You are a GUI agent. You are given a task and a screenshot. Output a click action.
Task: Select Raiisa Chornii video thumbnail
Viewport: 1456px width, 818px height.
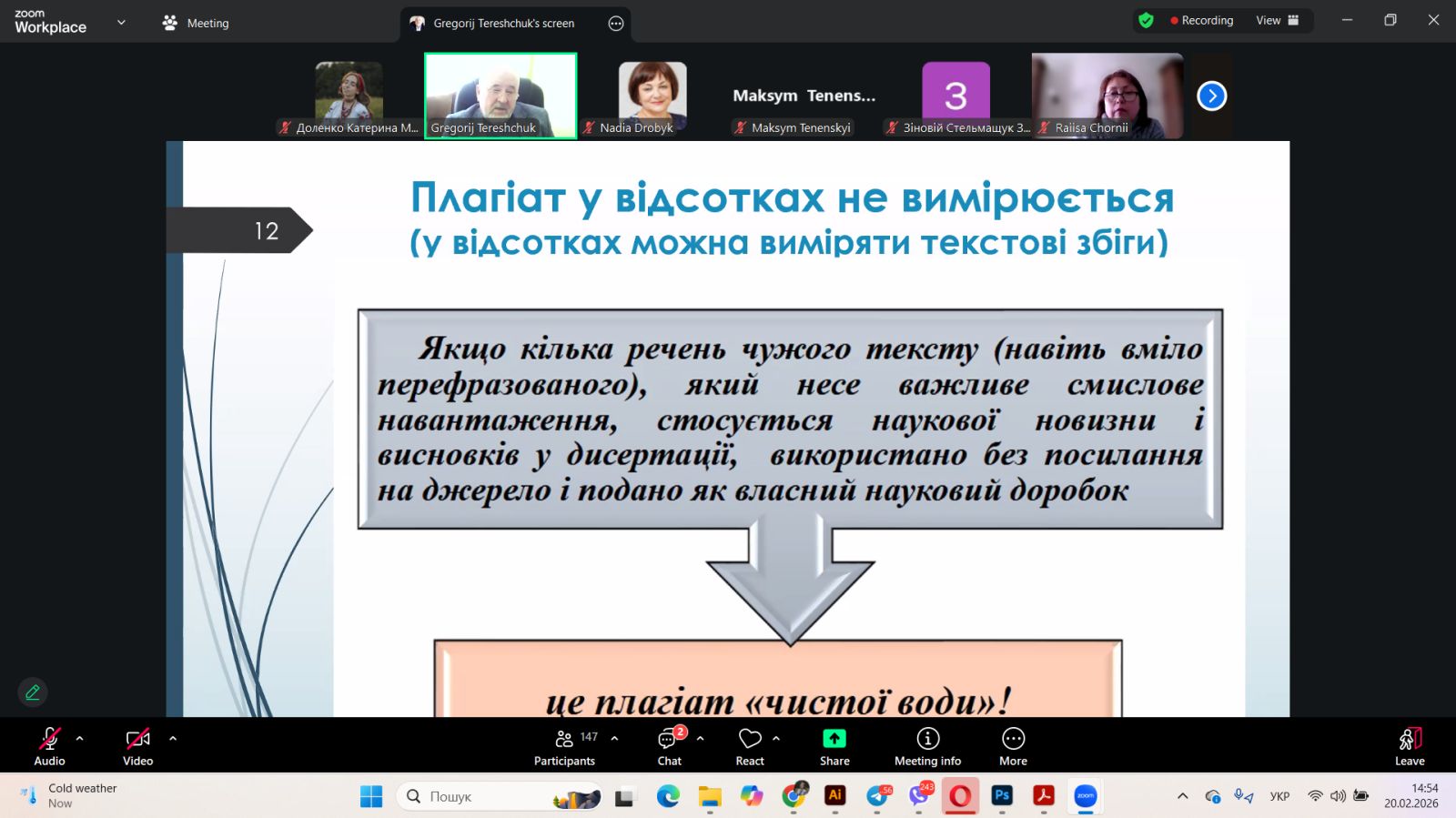click(x=1107, y=95)
